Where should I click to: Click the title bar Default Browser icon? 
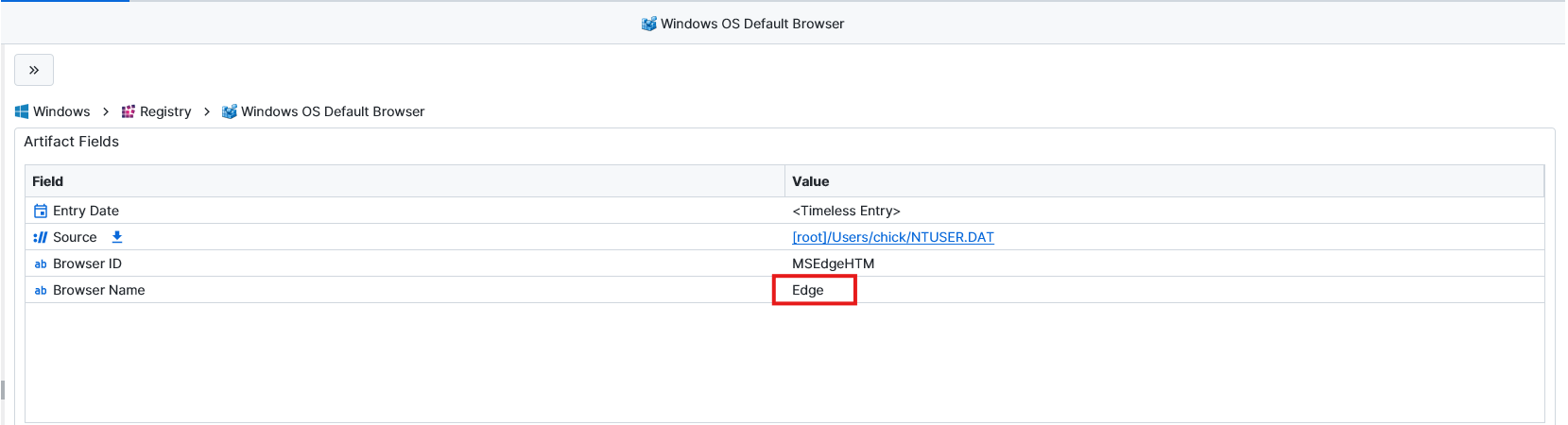648,24
